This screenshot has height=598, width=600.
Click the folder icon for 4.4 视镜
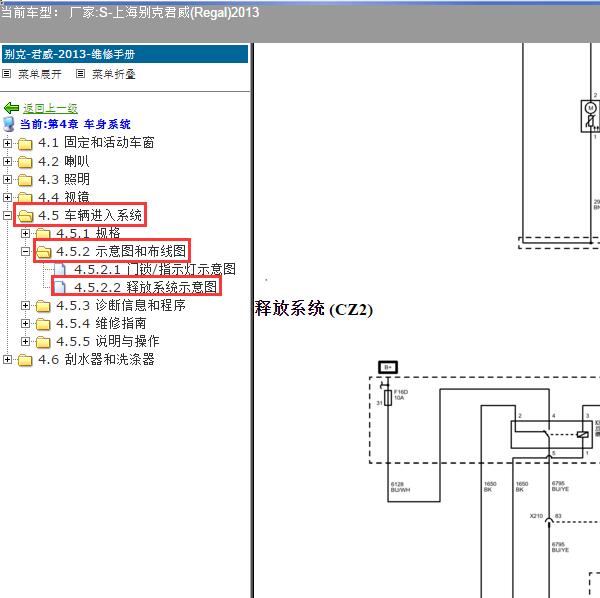click(x=25, y=197)
